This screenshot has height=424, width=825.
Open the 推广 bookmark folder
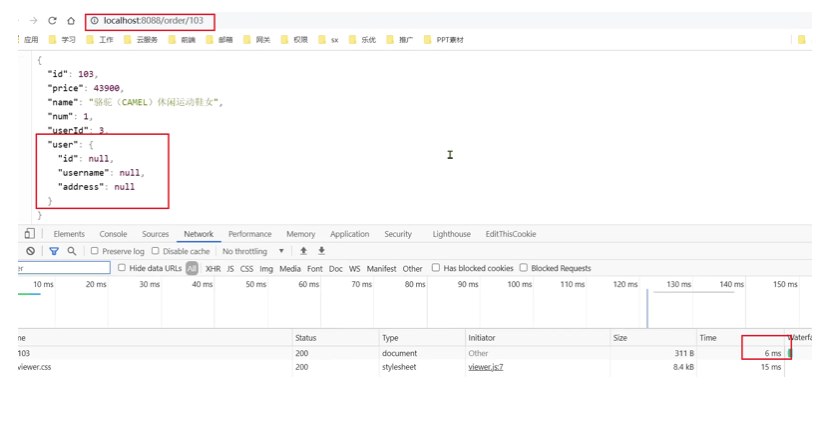(400, 39)
